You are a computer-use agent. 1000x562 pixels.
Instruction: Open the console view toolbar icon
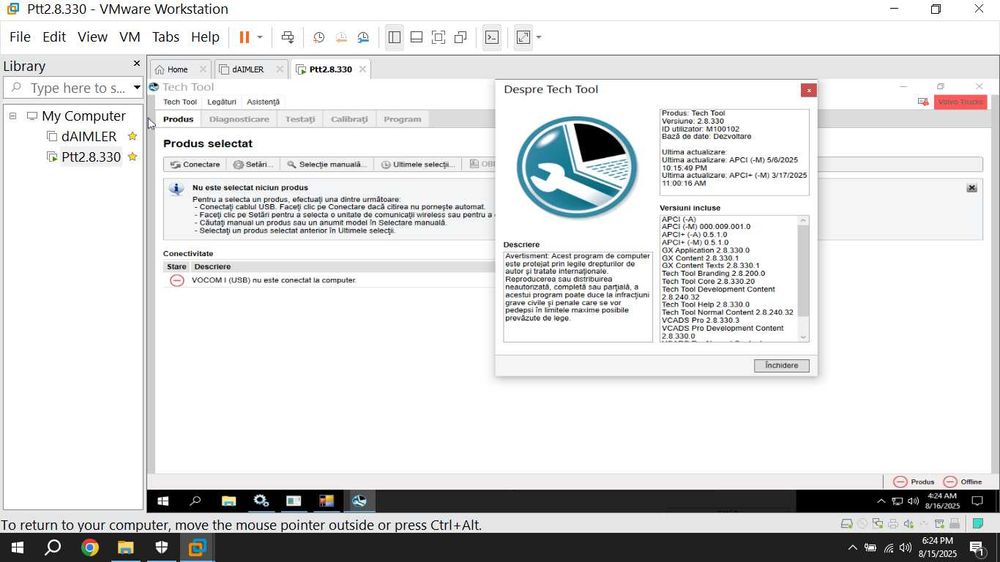click(x=492, y=37)
